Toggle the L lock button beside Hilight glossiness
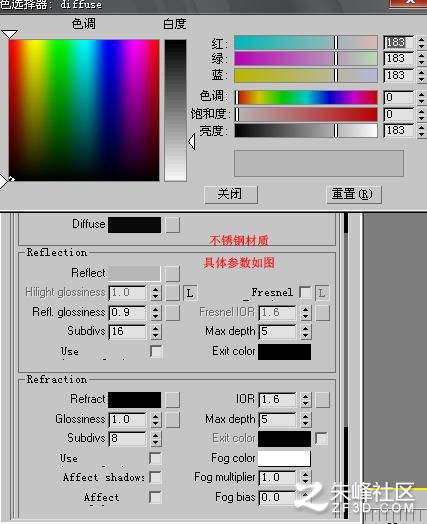427x524 pixels. tap(190, 293)
